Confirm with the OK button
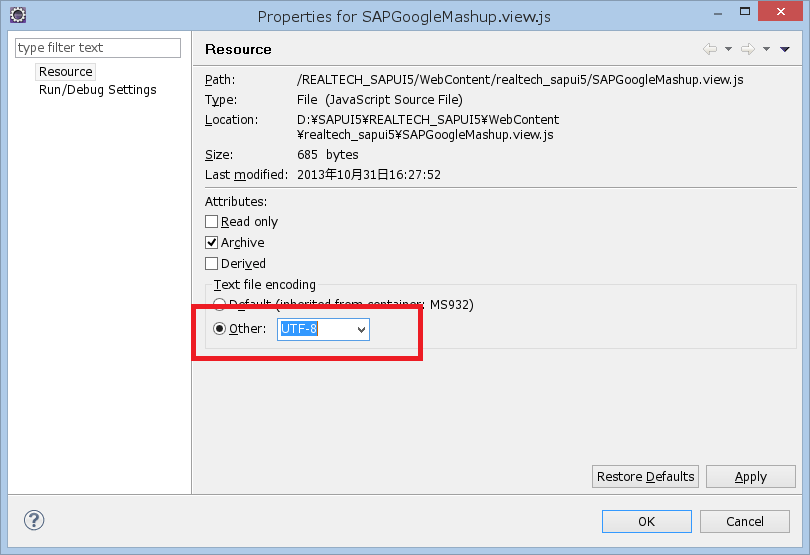The height and width of the screenshot is (555, 810). pos(647,521)
